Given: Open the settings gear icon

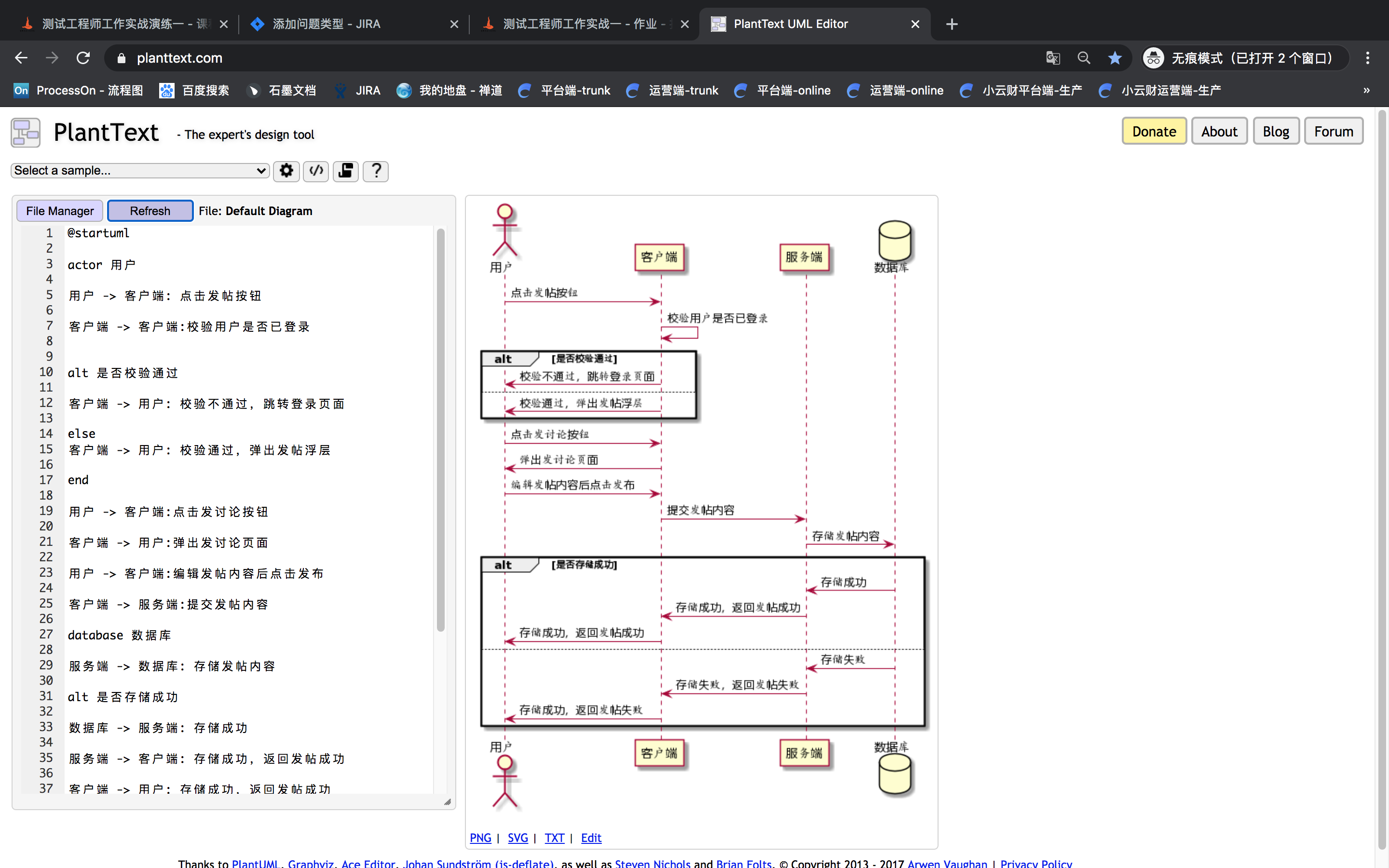Looking at the screenshot, I should 286,171.
